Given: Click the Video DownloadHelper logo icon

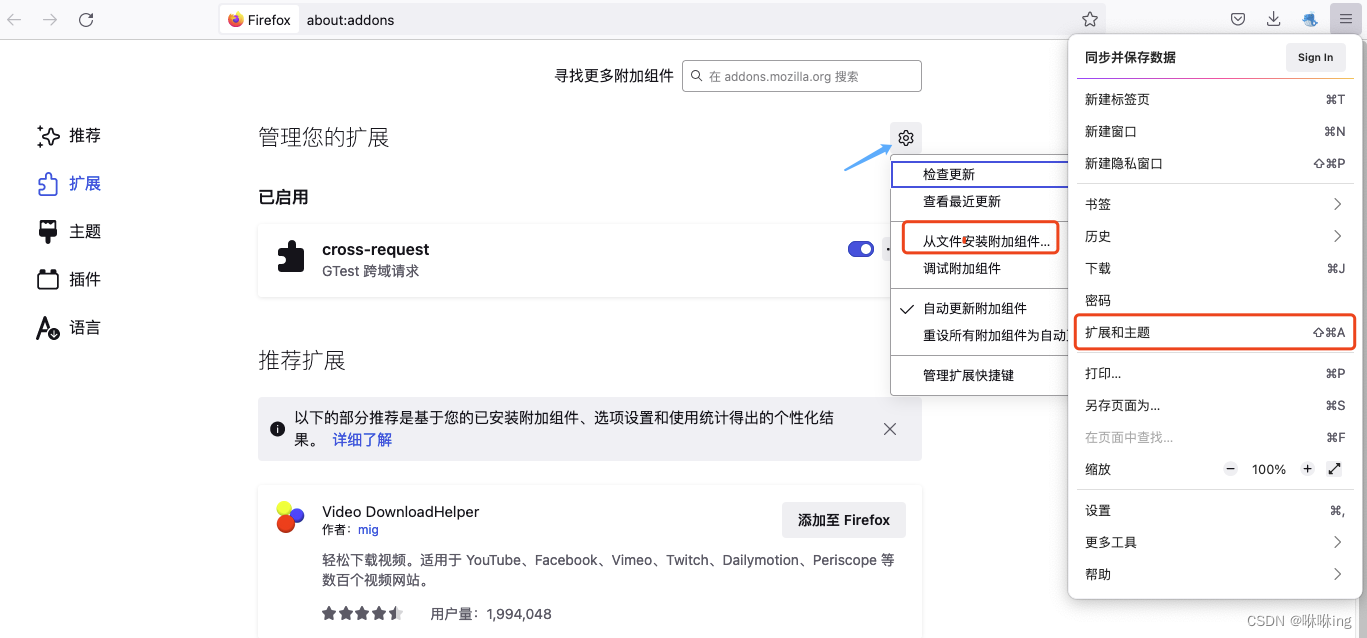Looking at the screenshot, I should [x=290, y=517].
